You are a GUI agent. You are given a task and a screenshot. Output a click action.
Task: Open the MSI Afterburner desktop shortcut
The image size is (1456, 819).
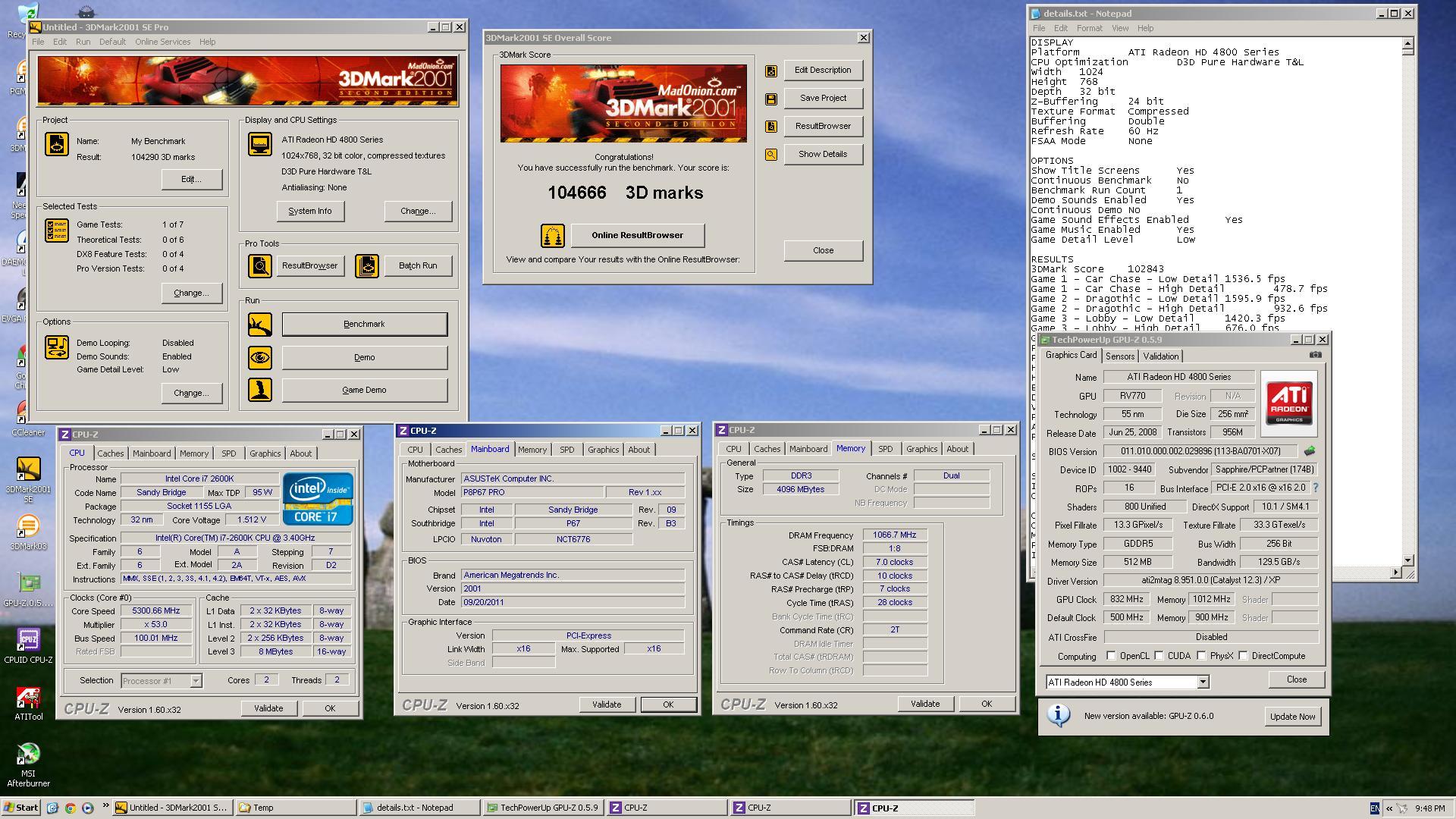coord(28,764)
